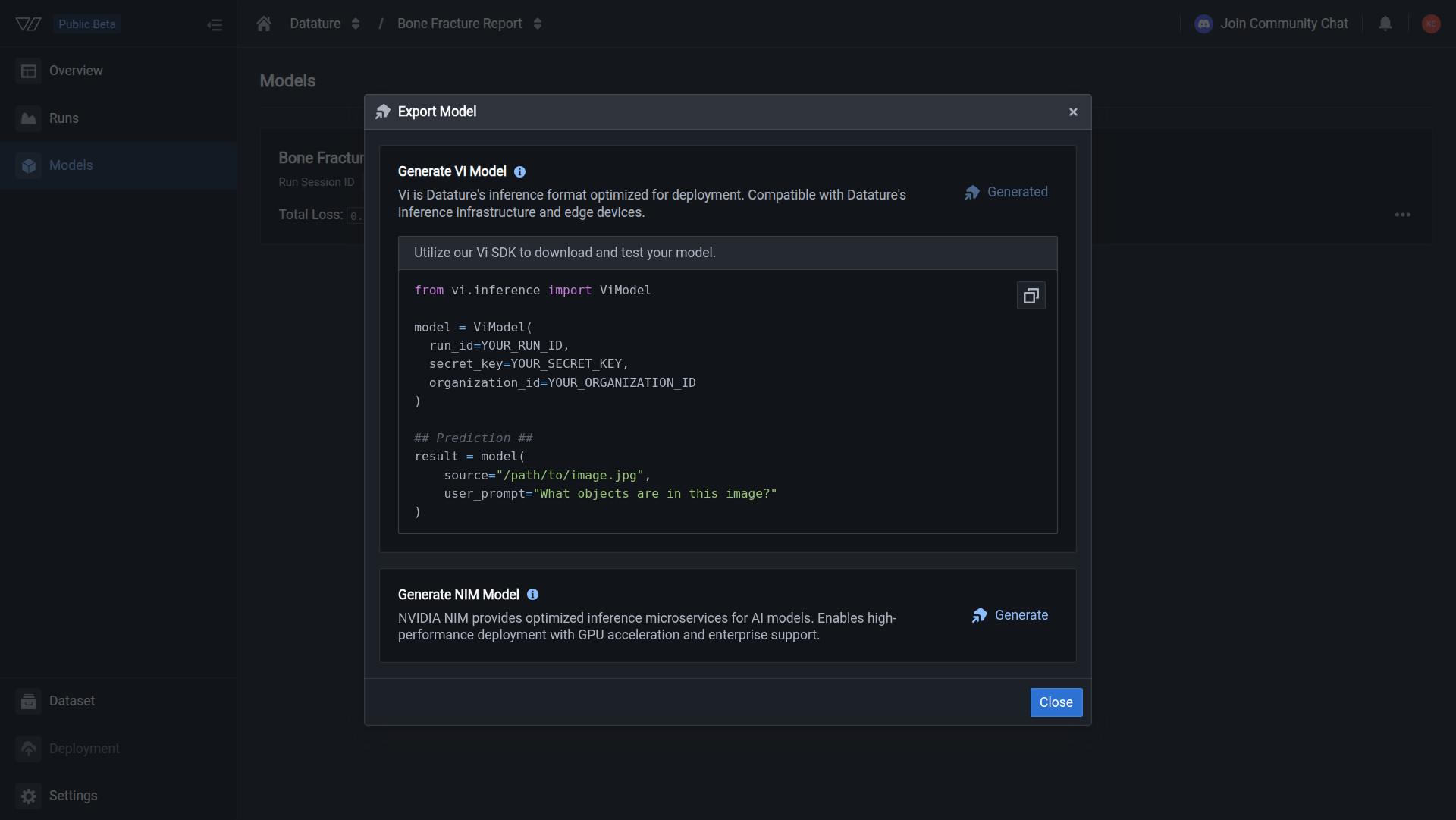The height and width of the screenshot is (820, 1456).
Task: Click the Dataset box icon
Action: click(29, 702)
